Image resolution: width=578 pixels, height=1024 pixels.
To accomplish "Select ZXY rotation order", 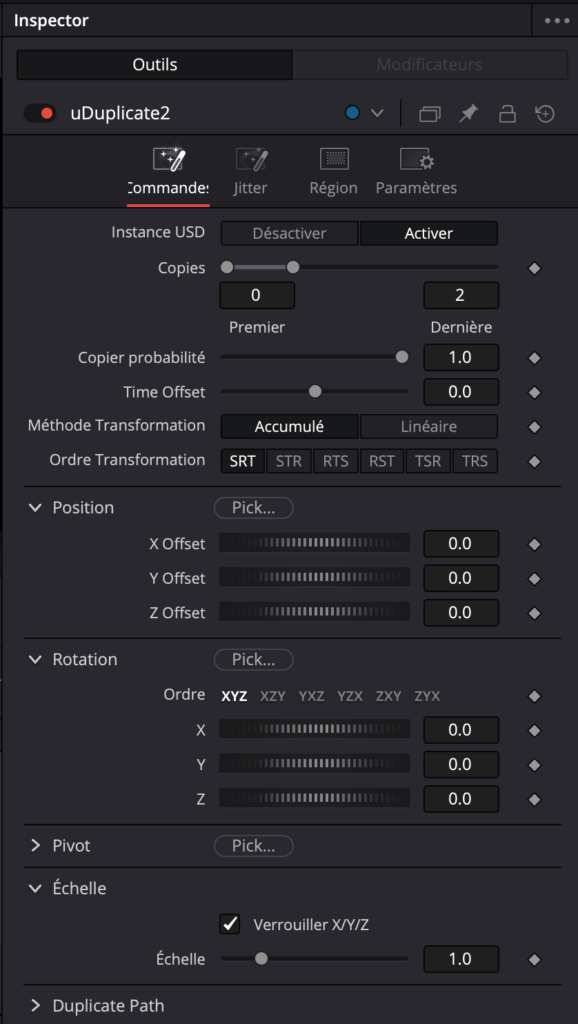I will pos(389,696).
